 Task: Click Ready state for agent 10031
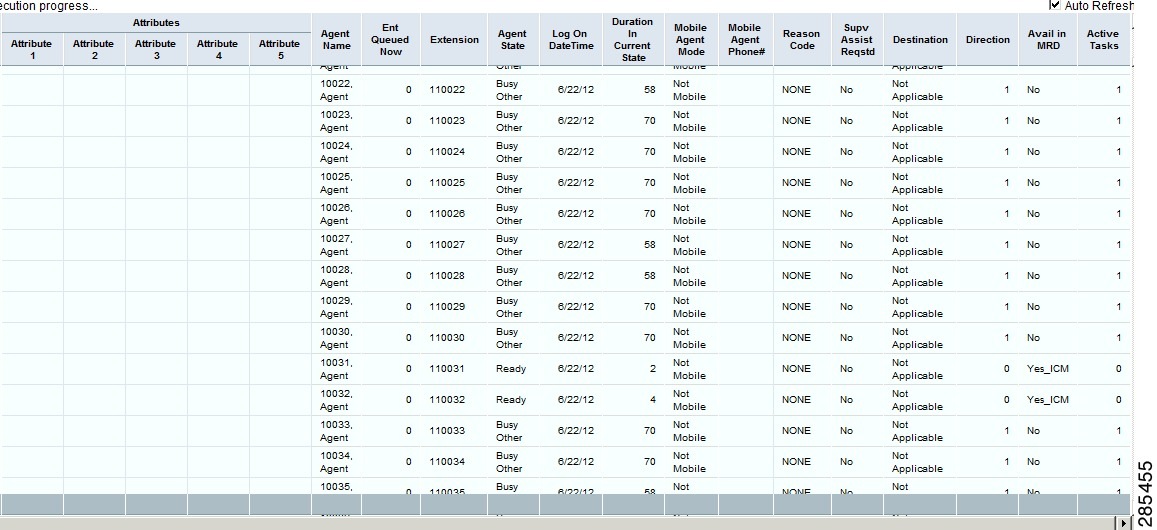tap(511, 369)
